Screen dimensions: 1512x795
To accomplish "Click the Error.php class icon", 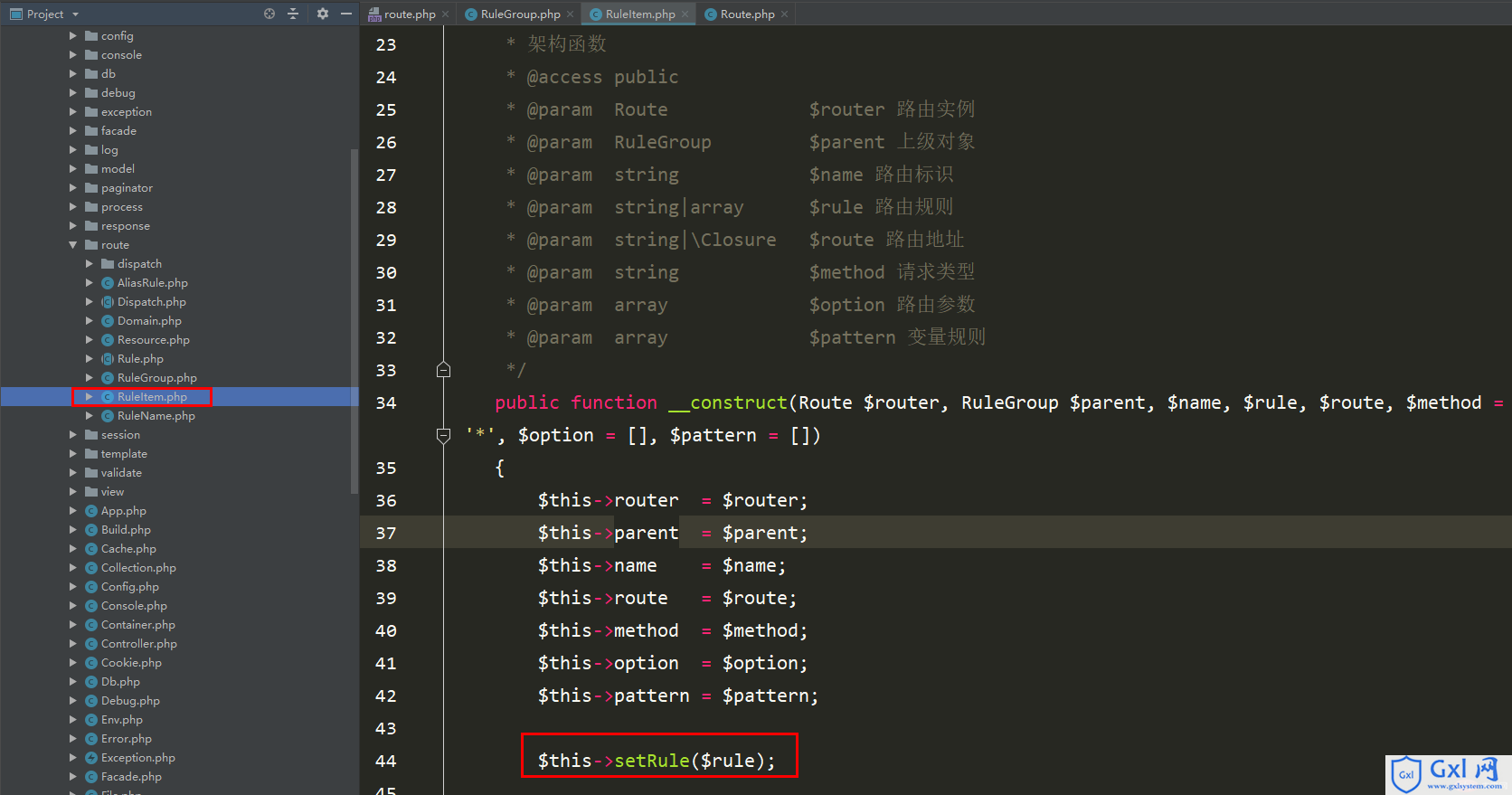I will pos(91,739).
